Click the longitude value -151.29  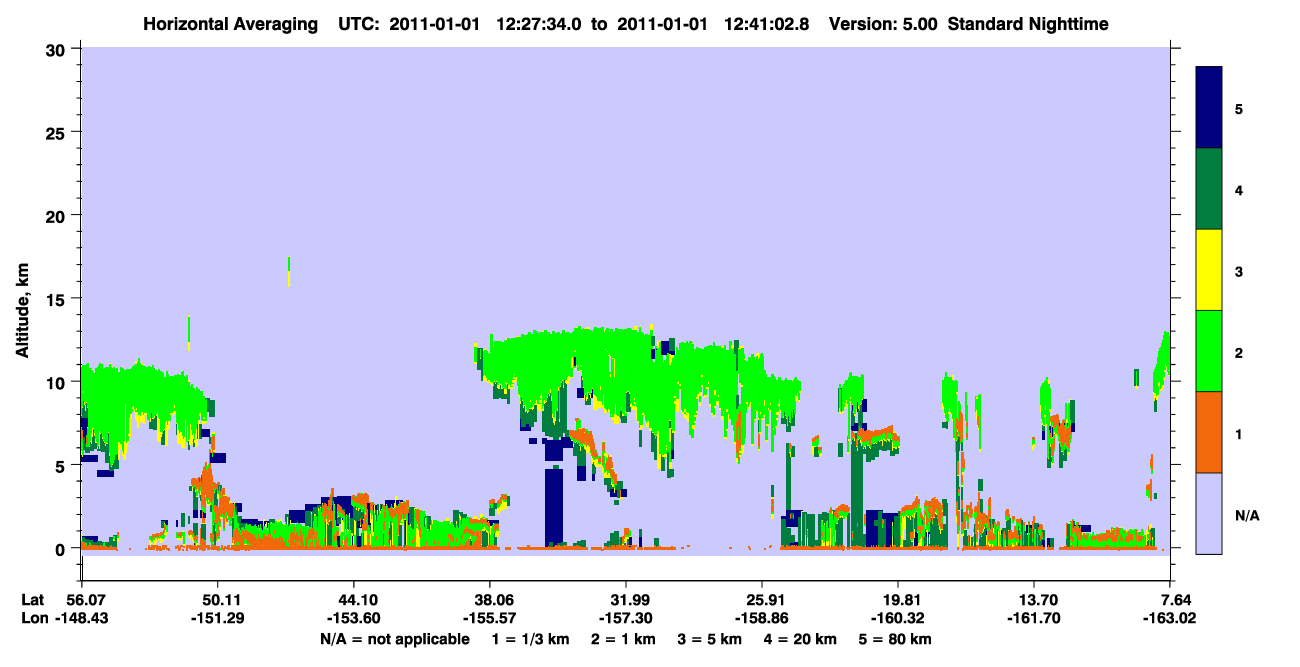tap(218, 618)
